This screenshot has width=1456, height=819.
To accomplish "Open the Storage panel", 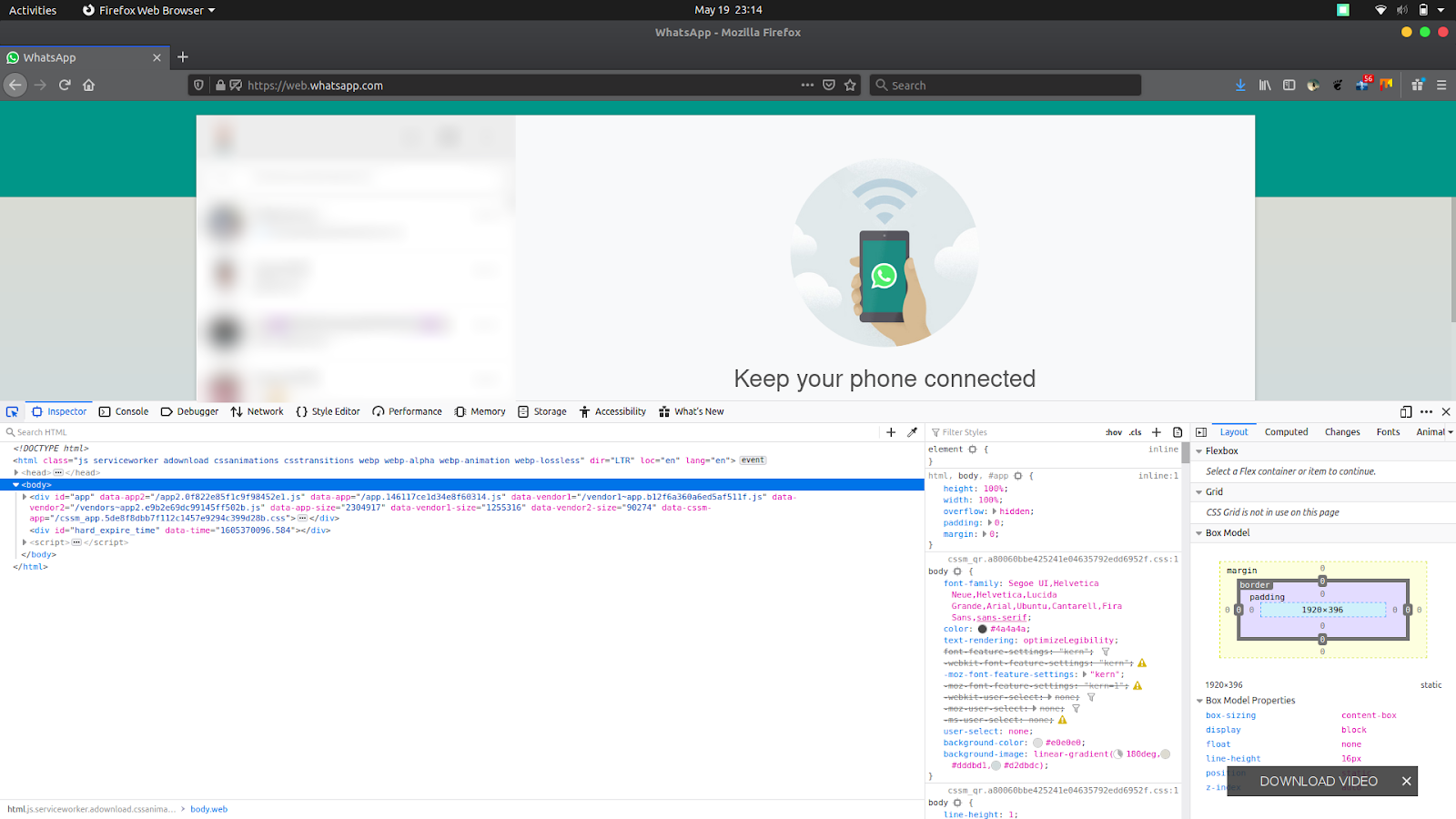I will 542,412.
